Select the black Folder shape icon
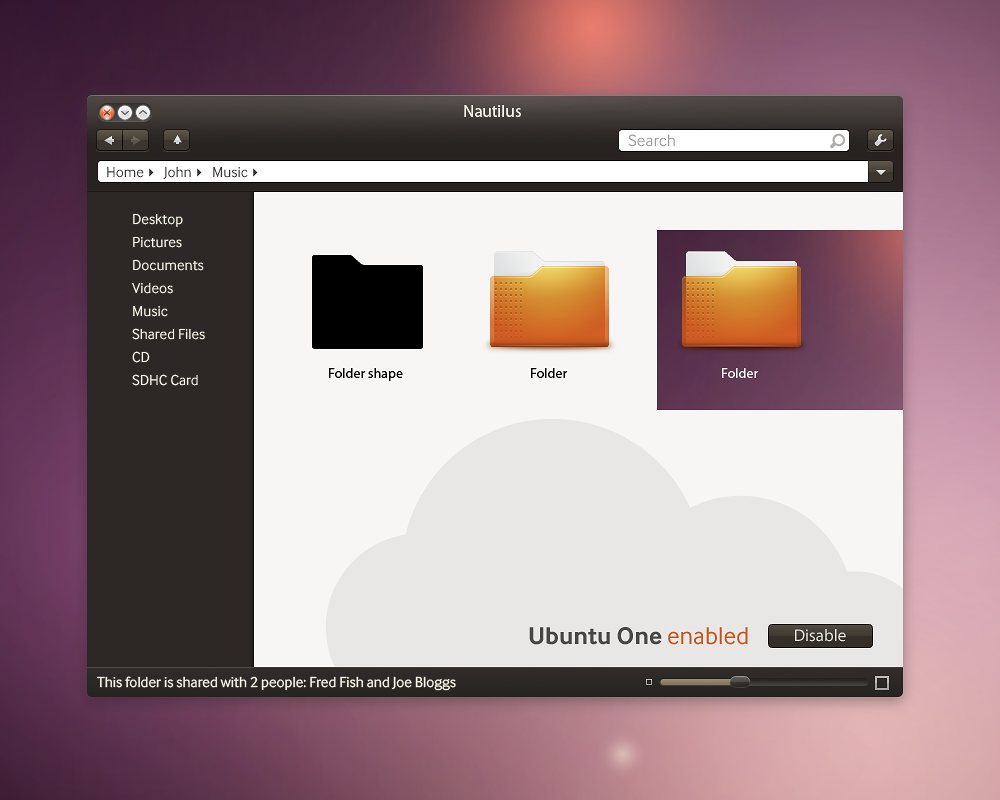Screen dimensions: 1000x800 [367, 302]
